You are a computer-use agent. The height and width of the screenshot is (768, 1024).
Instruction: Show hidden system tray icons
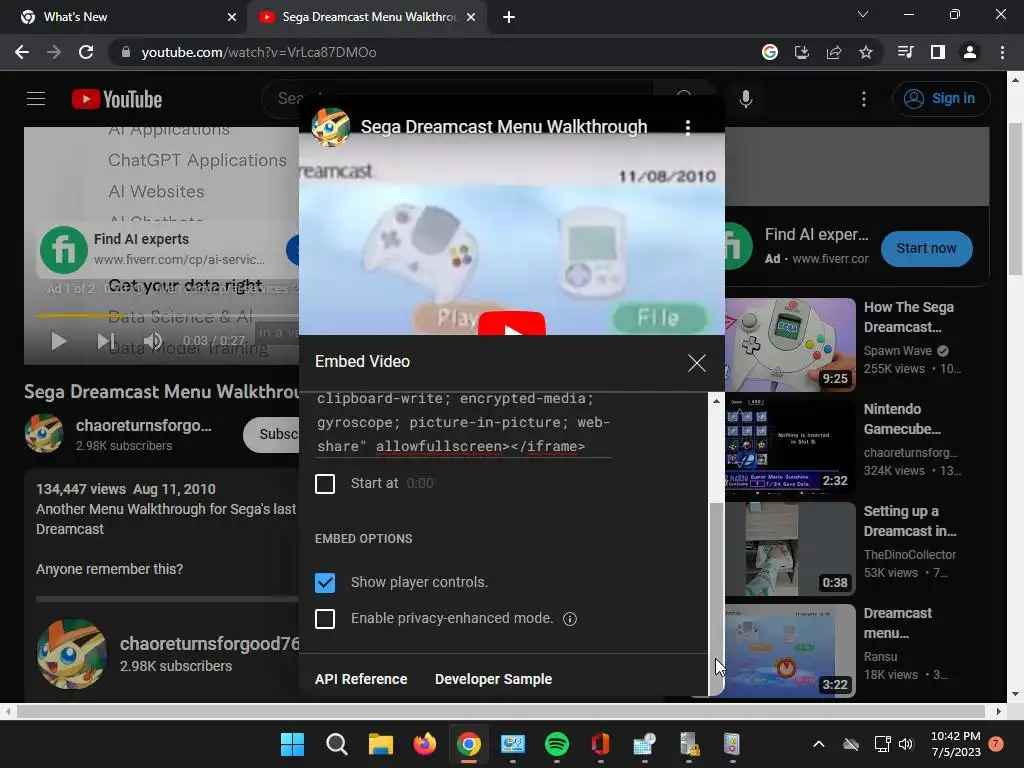[x=818, y=744]
